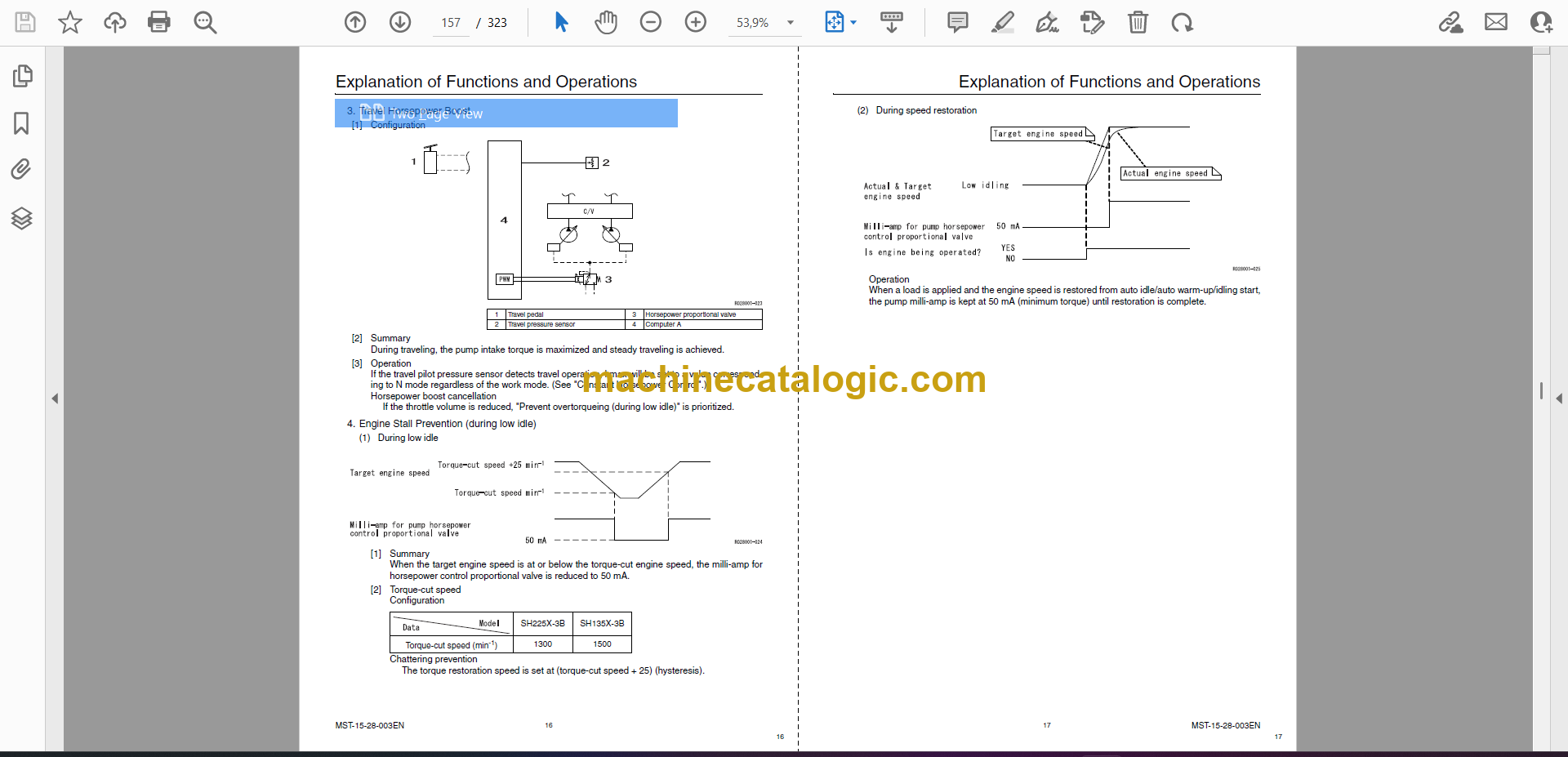Open the bookmarks side panel
1568x757 pixels.
22,123
